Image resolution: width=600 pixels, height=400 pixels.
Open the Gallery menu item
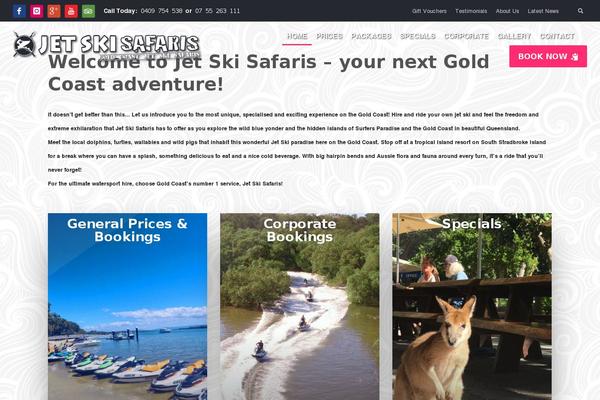pos(514,36)
